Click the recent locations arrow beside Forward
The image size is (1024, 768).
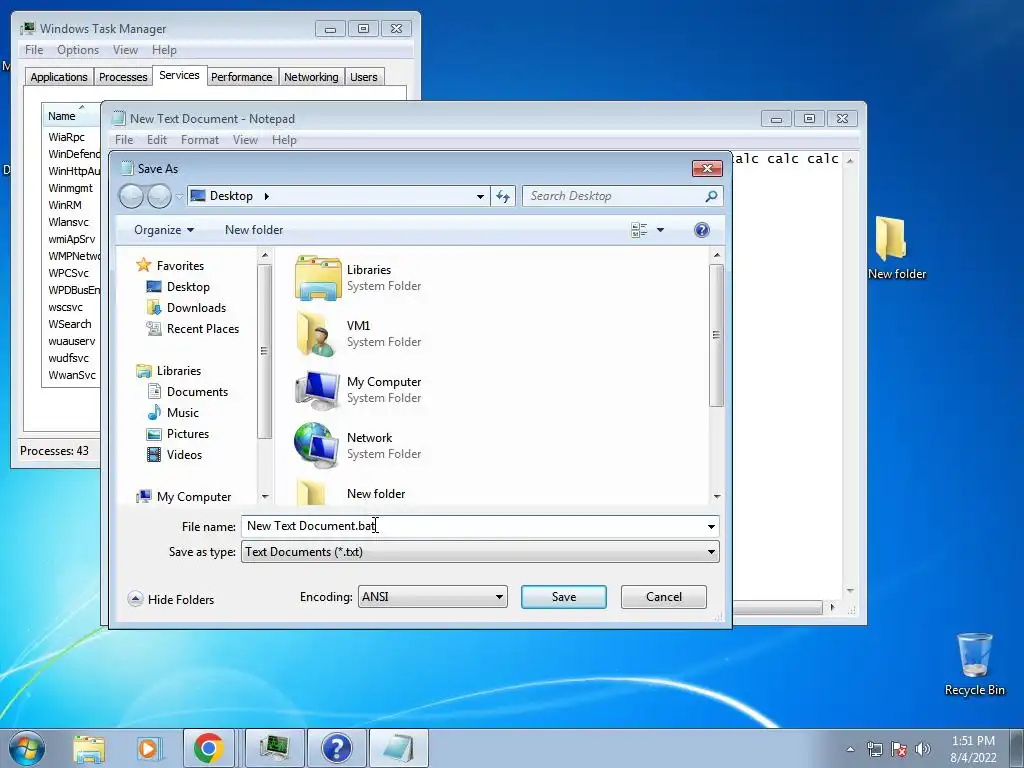click(179, 196)
